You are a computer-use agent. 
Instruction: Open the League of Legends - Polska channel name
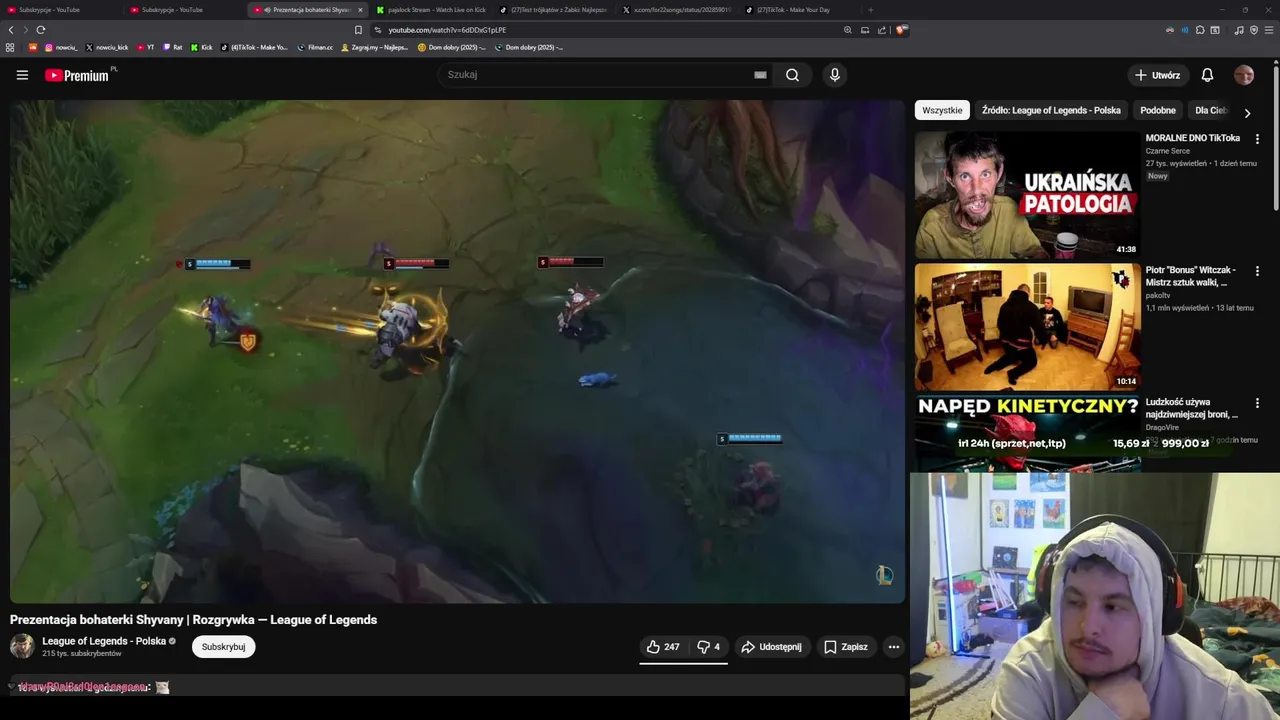point(104,641)
